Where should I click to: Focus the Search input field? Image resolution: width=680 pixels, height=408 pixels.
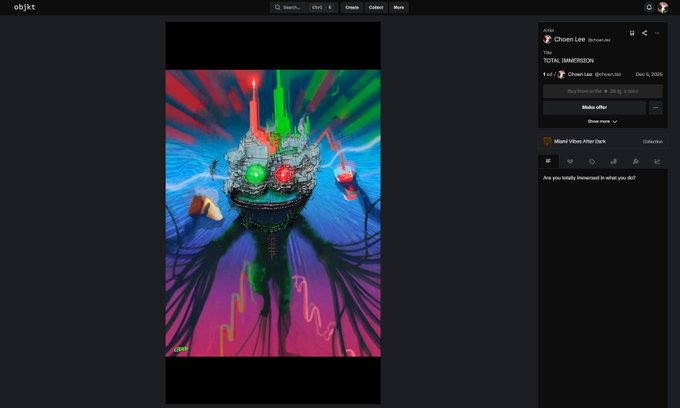click(304, 7)
